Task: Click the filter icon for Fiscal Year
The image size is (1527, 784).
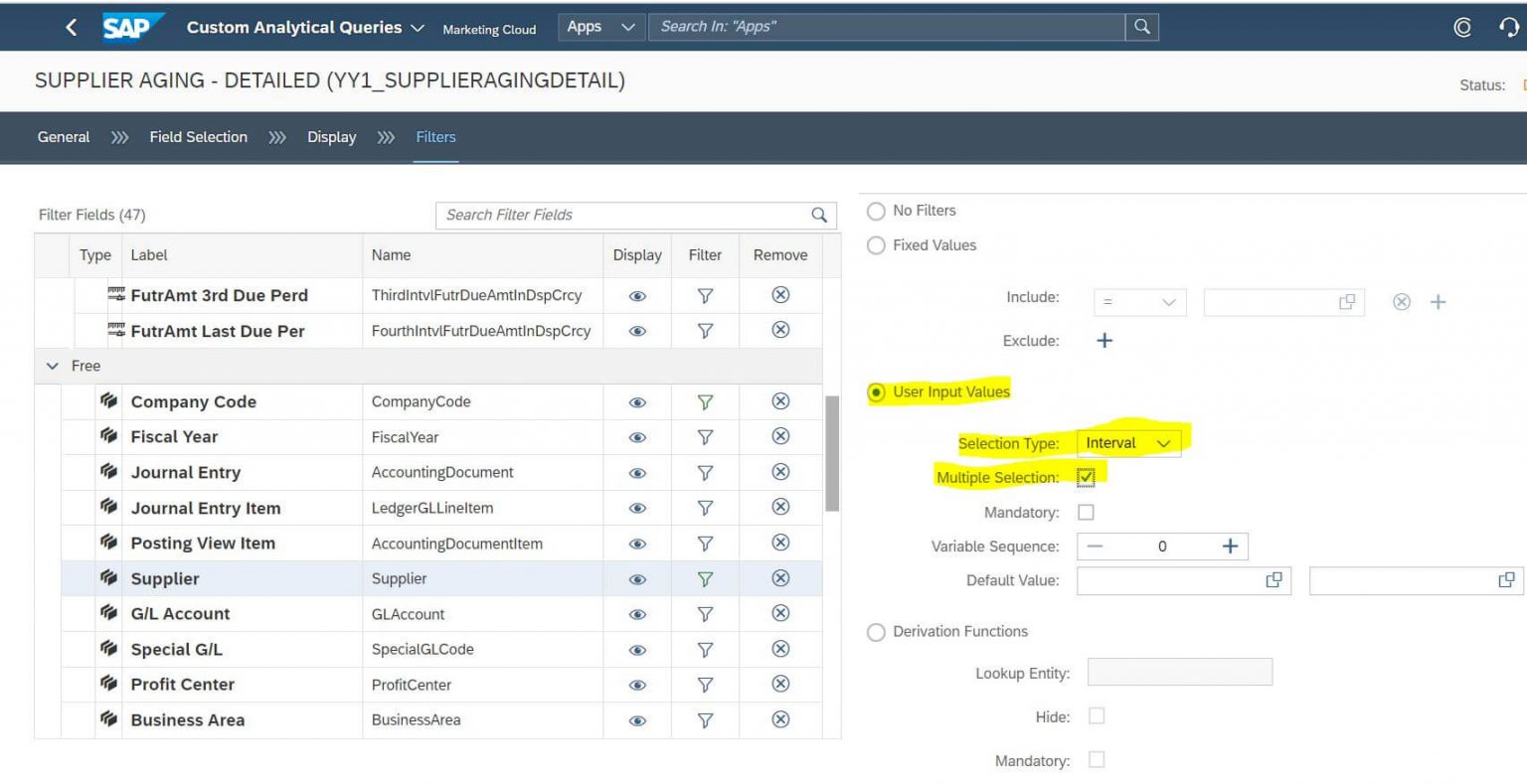Action: click(705, 436)
